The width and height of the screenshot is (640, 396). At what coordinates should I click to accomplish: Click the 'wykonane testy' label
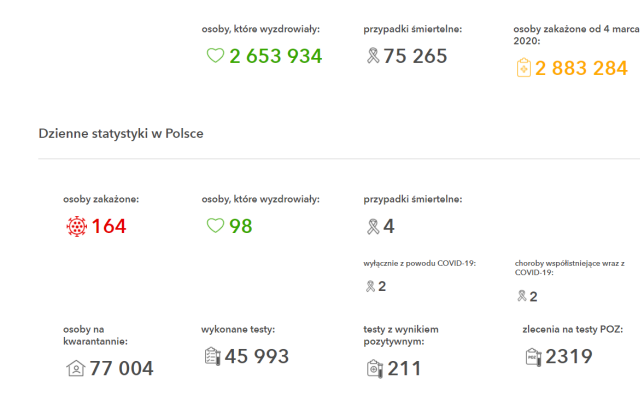[x=238, y=329]
